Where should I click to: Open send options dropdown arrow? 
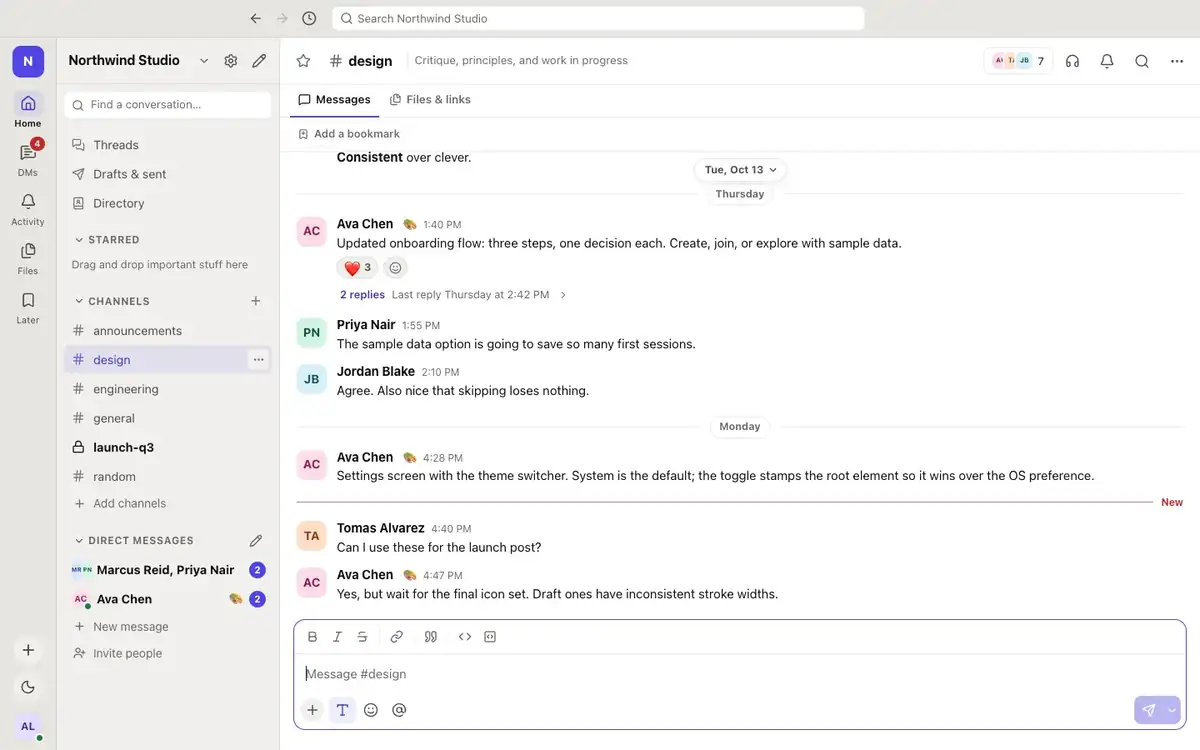tap(1172, 710)
